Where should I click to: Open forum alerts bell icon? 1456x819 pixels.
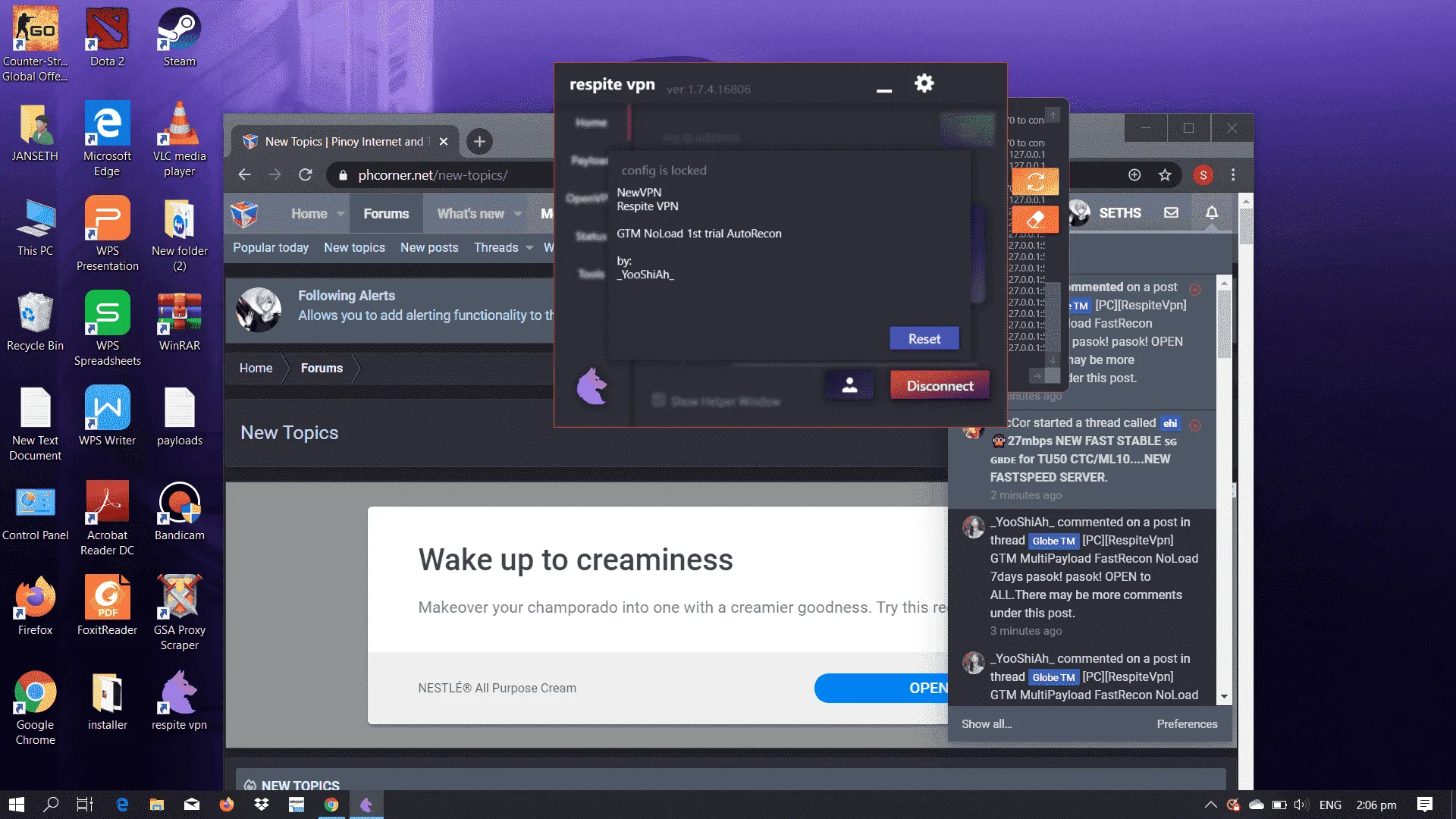(x=1212, y=213)
